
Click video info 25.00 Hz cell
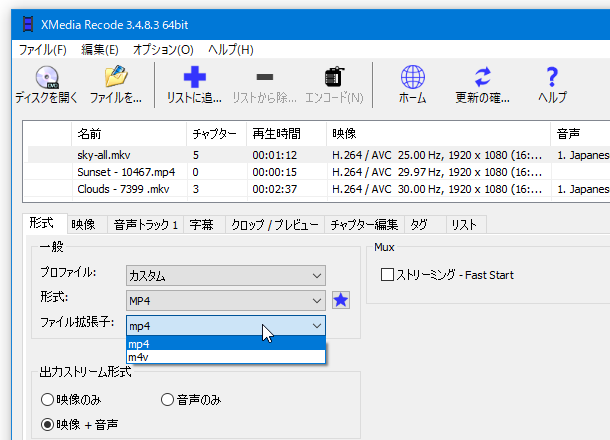coord(436,155)
